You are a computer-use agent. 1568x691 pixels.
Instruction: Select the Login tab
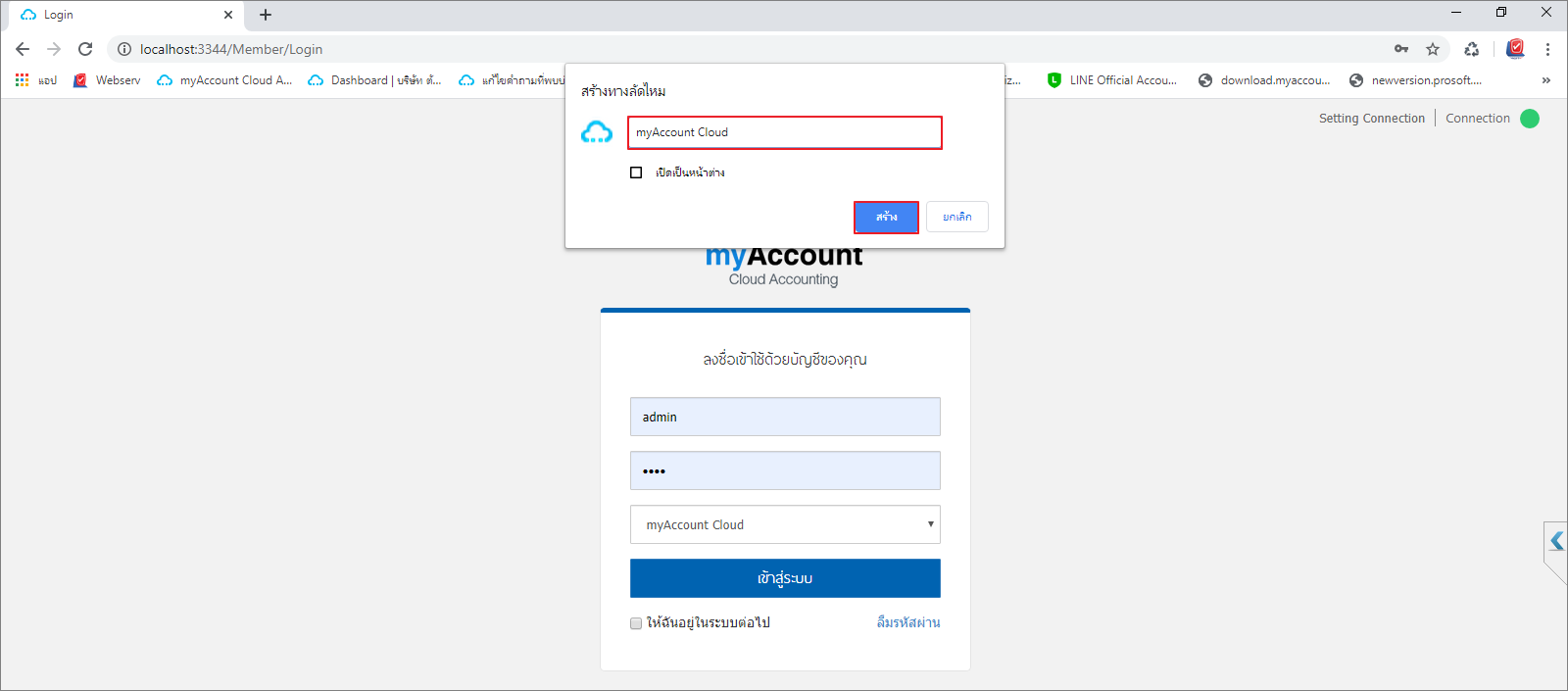tap(126, 15)
